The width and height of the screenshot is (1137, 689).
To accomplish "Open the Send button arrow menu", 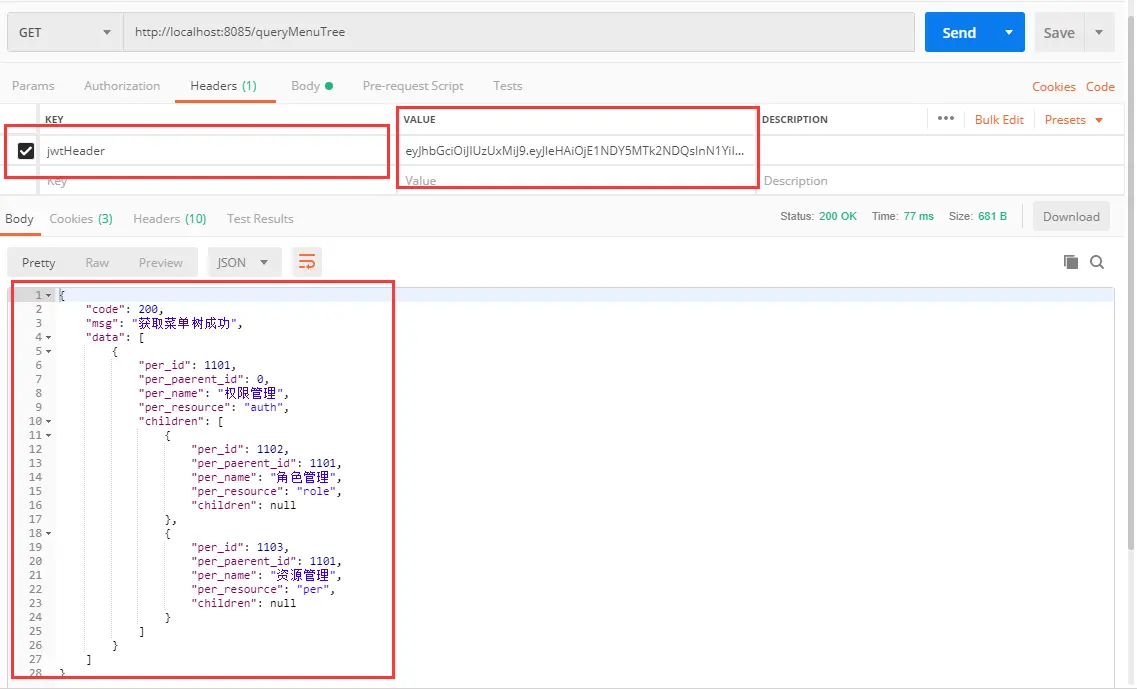I will click(x=1009, y=33).
